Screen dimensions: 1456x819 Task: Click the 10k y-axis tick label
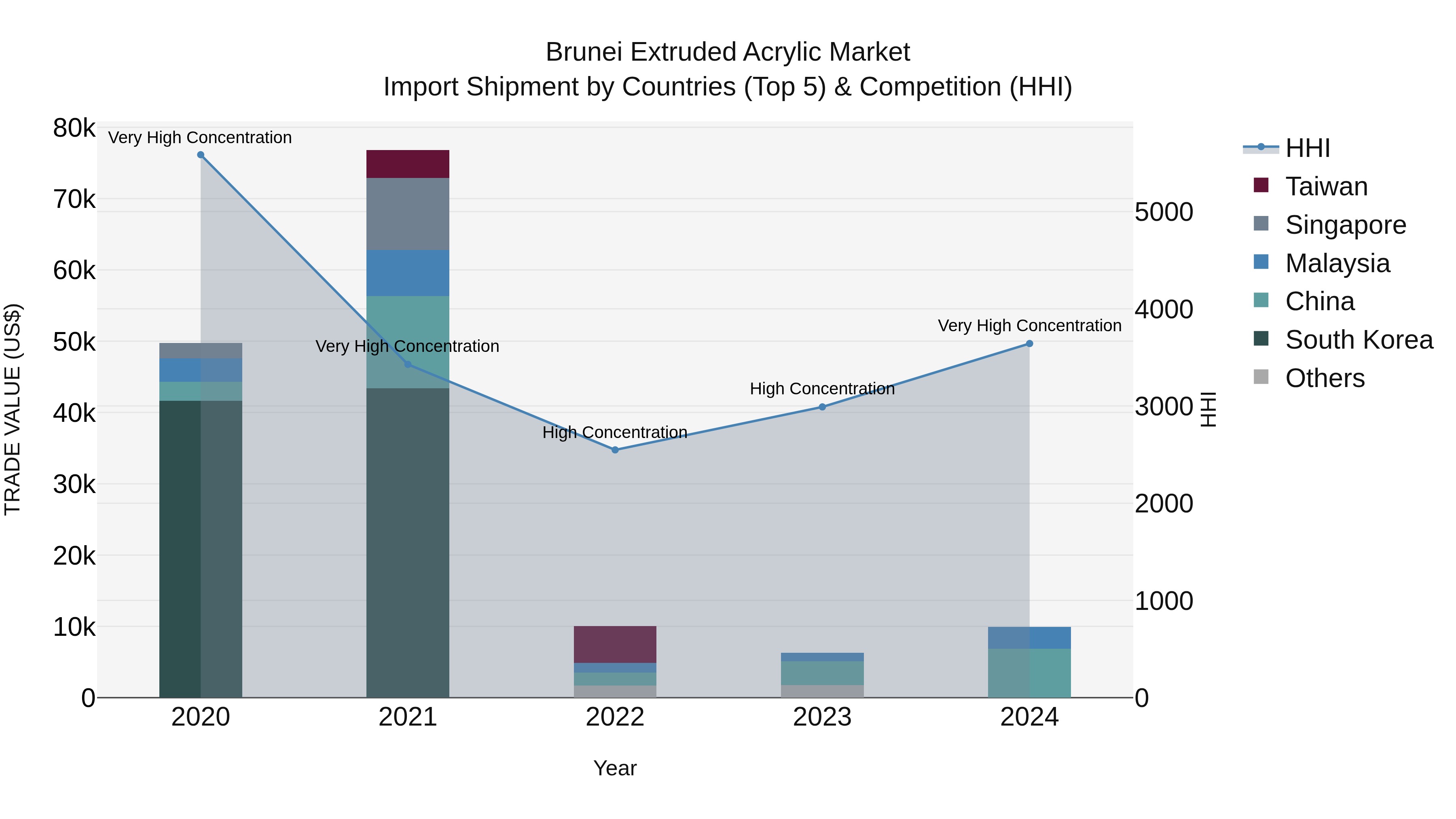(74, 627)
